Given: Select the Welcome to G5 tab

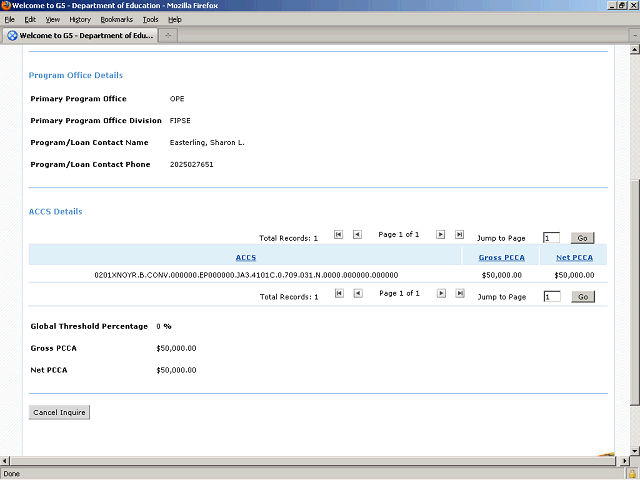Looking at the screenshot, I should point(80,36).
